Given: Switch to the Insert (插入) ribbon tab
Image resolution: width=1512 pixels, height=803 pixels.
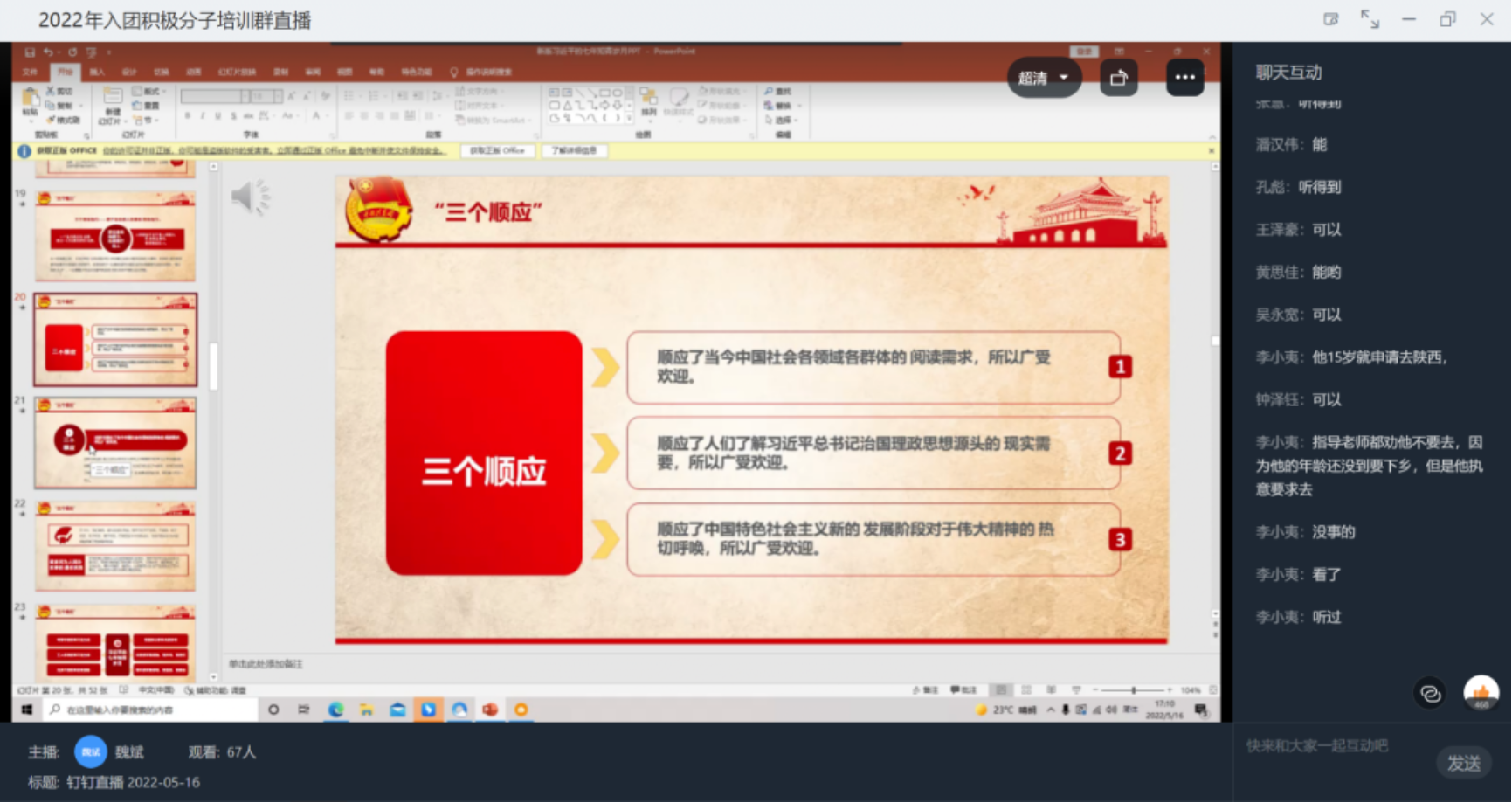Looking at the screenshot, I should click(x=97, y=72).
